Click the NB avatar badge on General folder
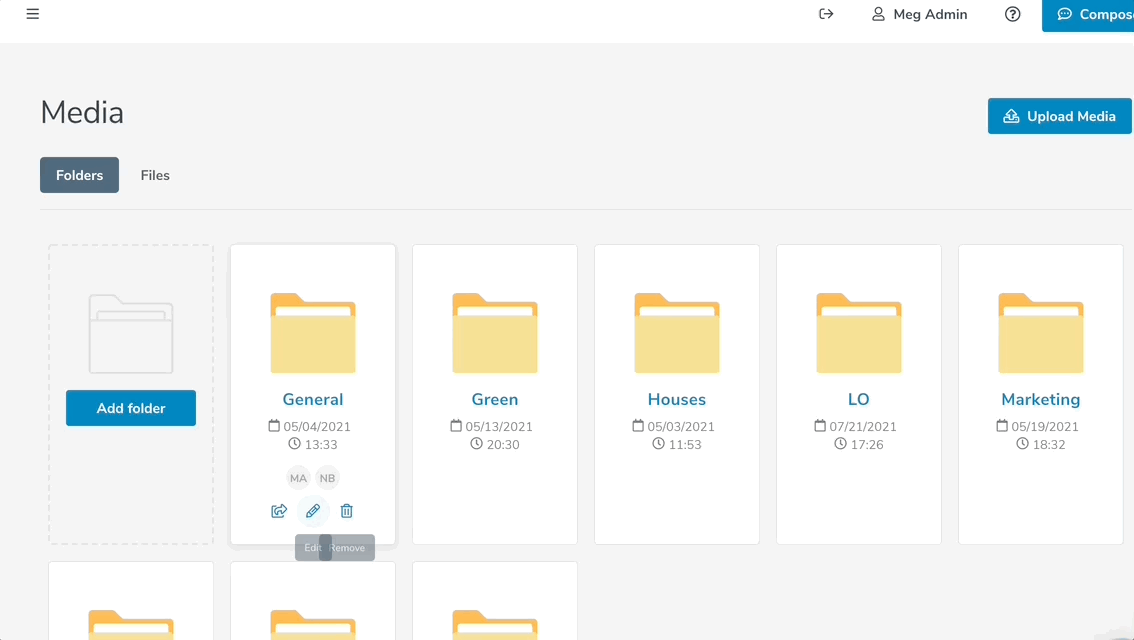The width and height of the screenshot is (1134, 640). click(327, 478)
